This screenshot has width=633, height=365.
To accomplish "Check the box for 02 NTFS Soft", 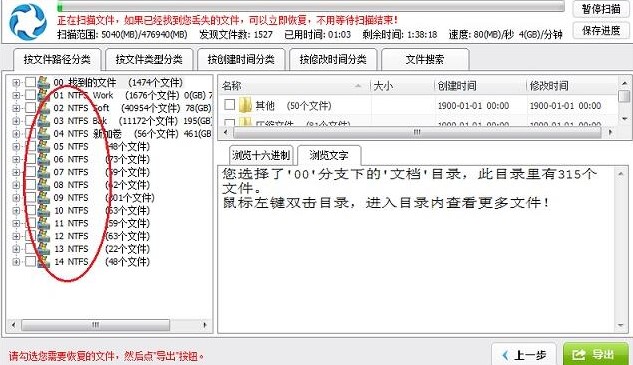I will 30,108.
